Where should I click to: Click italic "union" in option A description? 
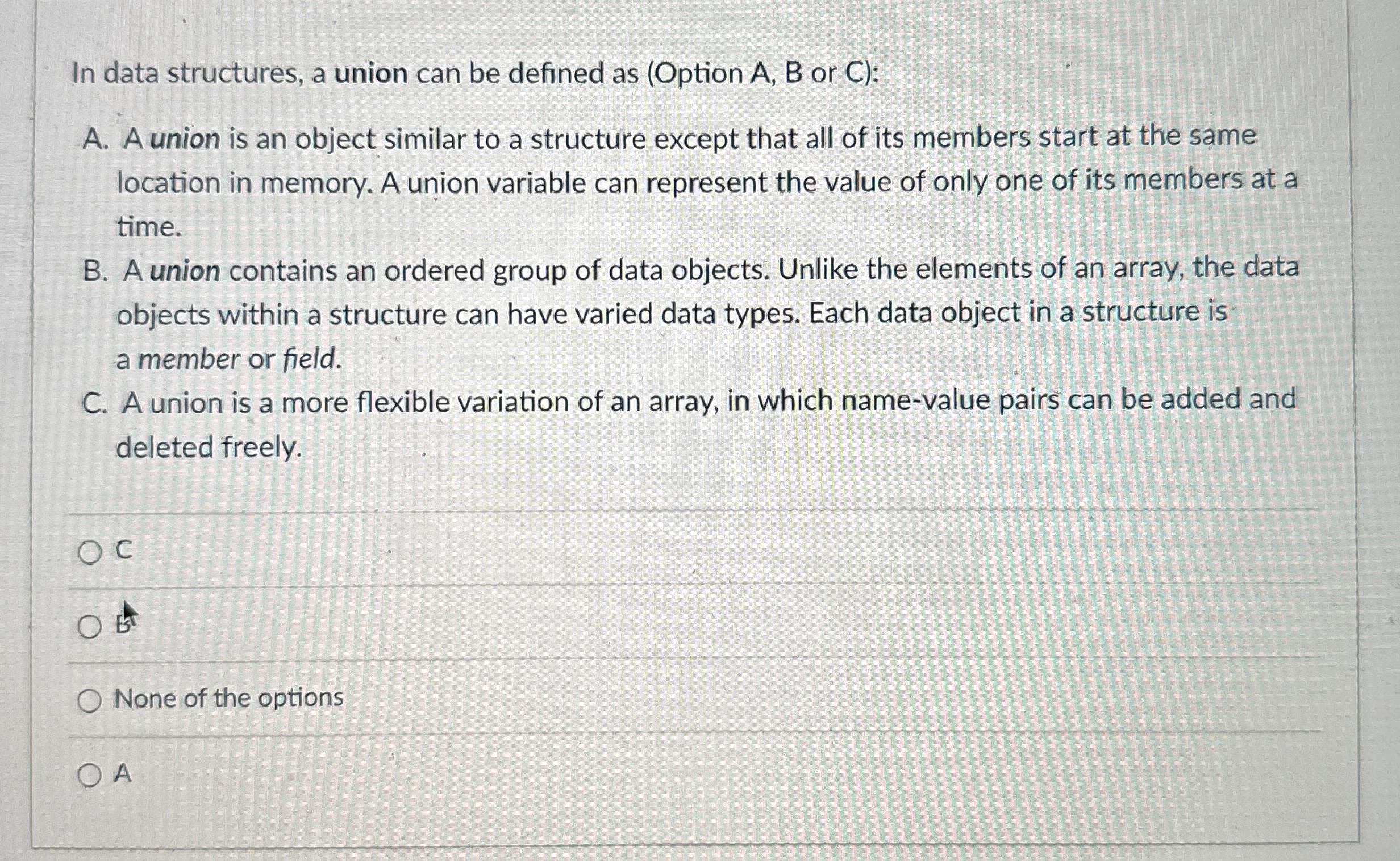[x=185, y=140]
